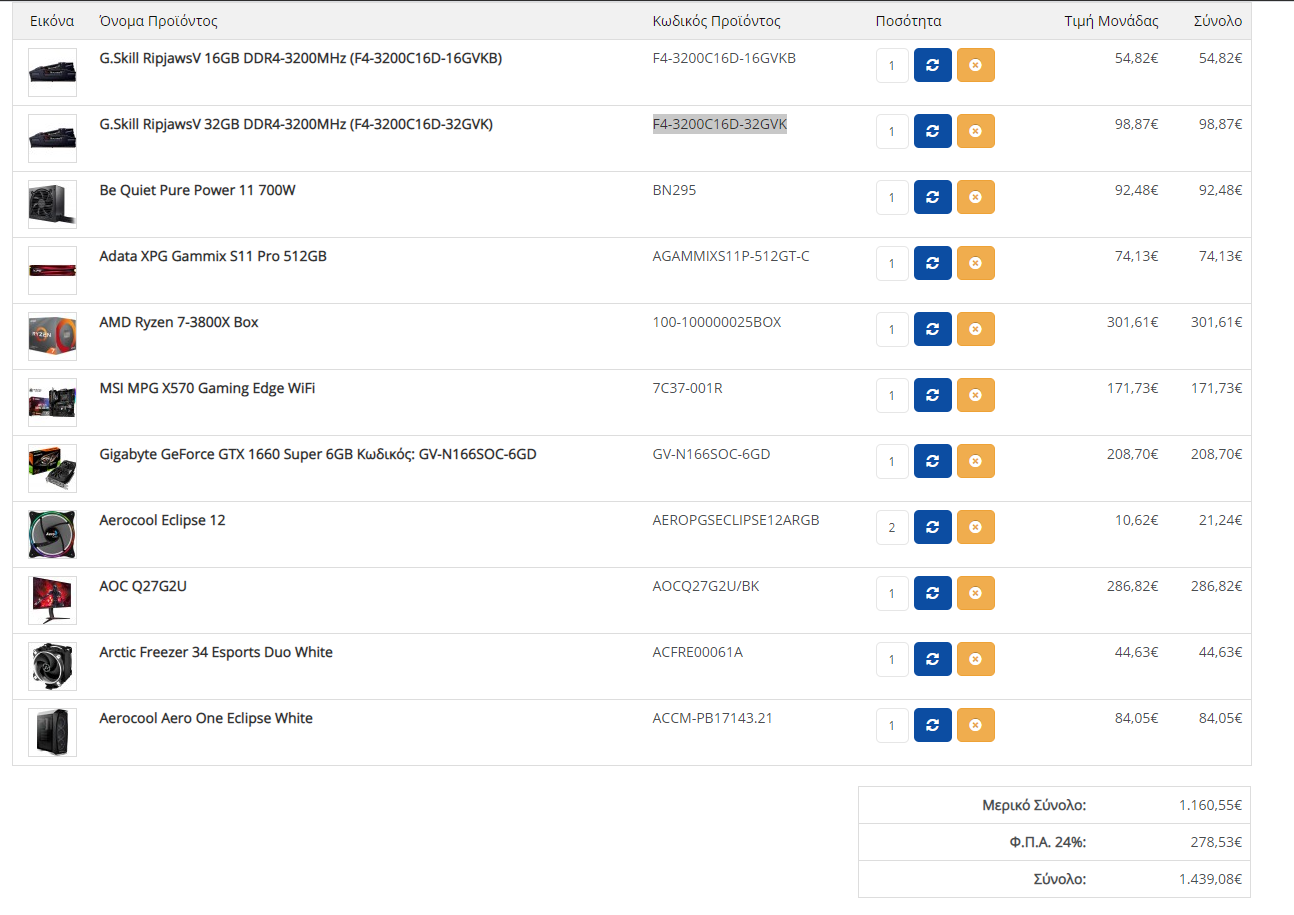The width and height of the screenshot is (1294, 915).
Task: Remove G.Skill RipjawsV 16GB from cart
Action: click(x=976, y=65)
